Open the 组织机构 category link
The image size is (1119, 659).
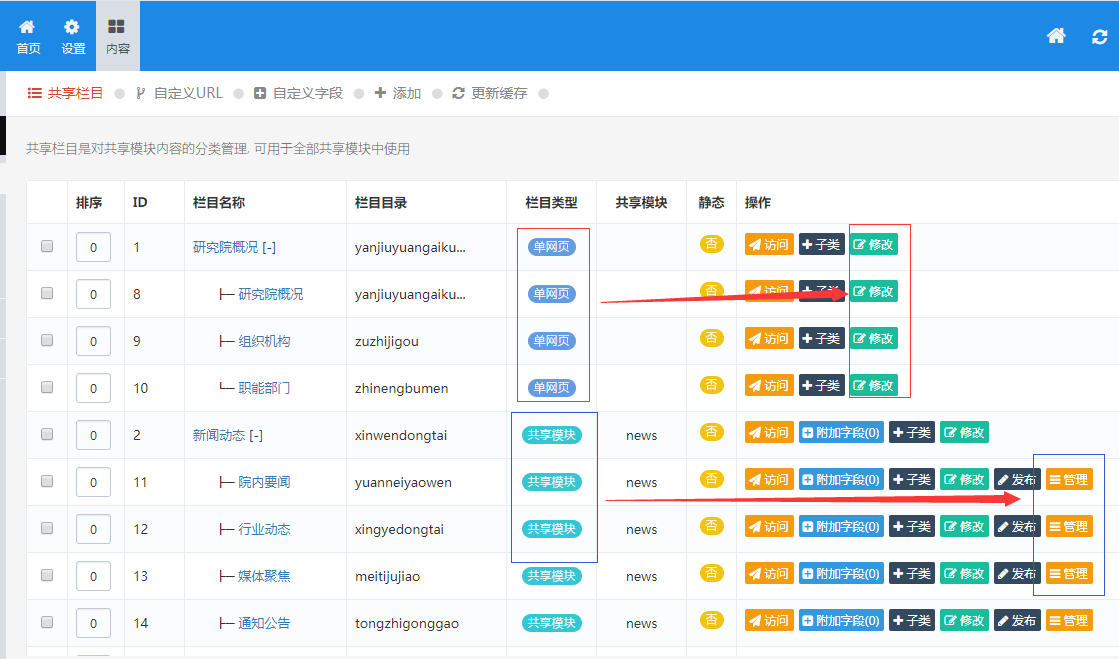coord(264,341)
